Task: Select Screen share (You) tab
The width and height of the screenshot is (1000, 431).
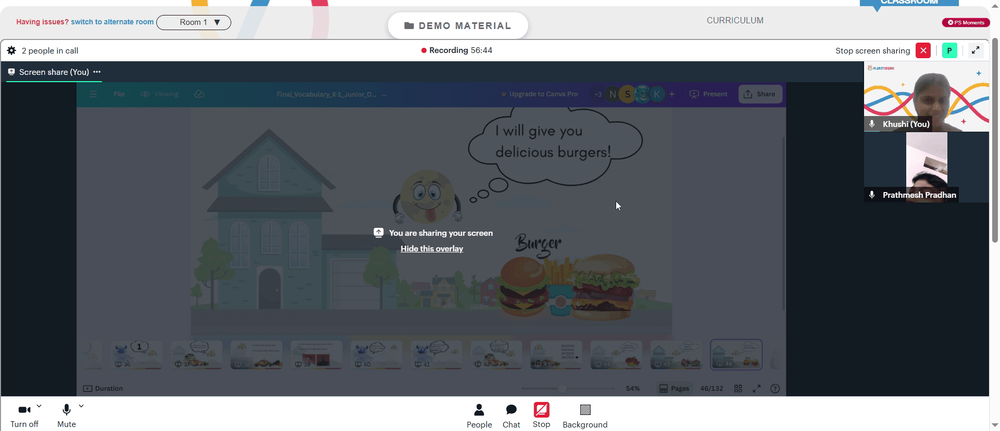Action: (54, 72)
